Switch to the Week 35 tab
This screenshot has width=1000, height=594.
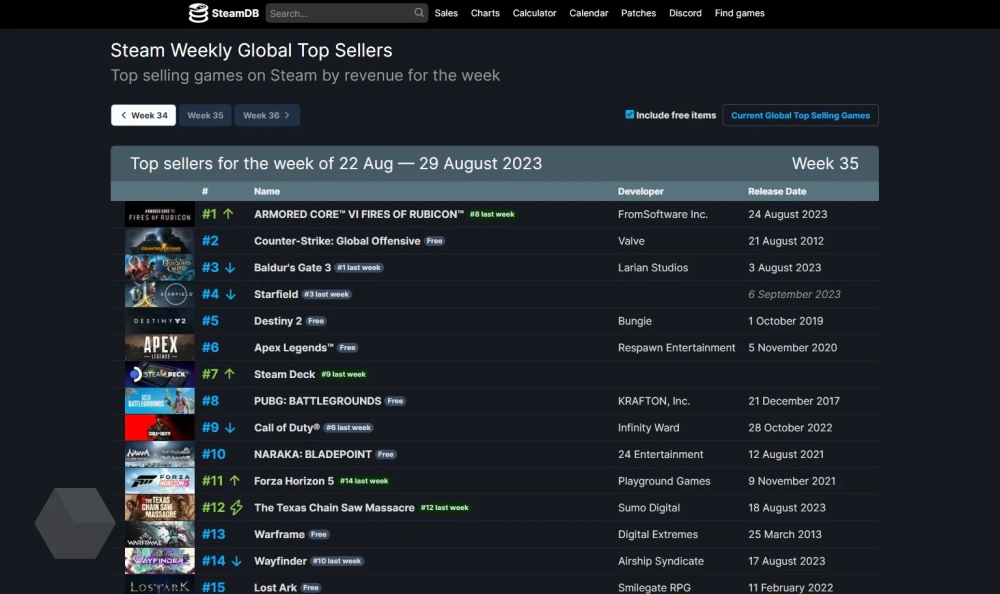(x=205, y=115)
